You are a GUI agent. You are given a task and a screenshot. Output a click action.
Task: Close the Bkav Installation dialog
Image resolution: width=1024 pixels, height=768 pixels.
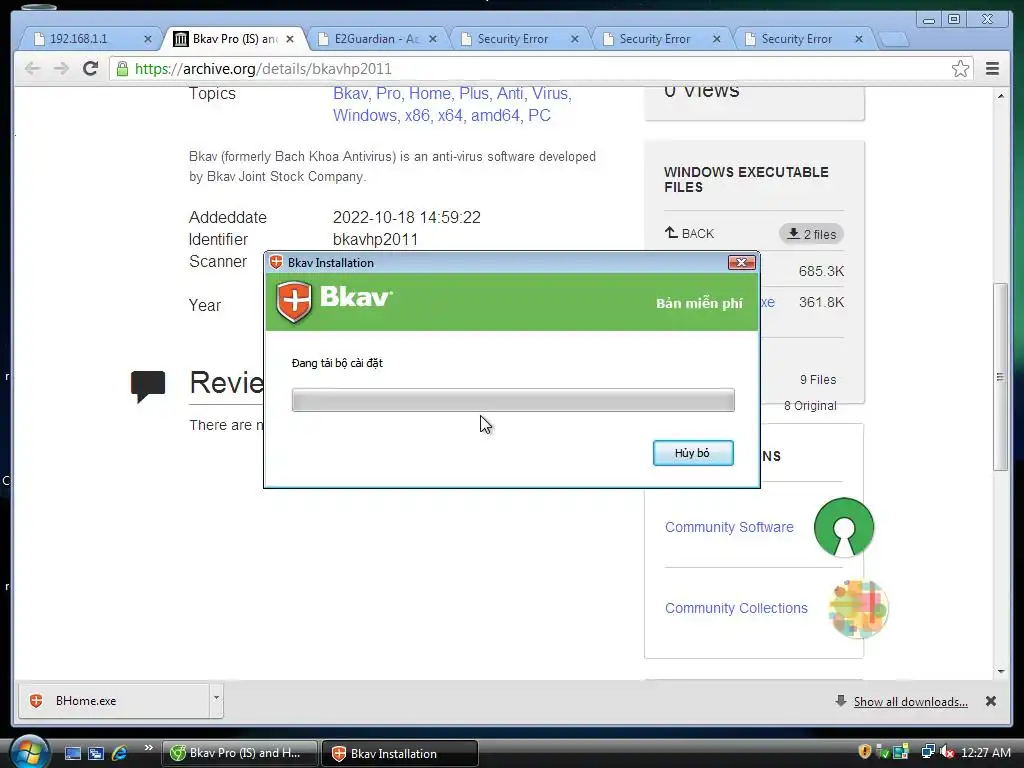click(x=741, y=263)
